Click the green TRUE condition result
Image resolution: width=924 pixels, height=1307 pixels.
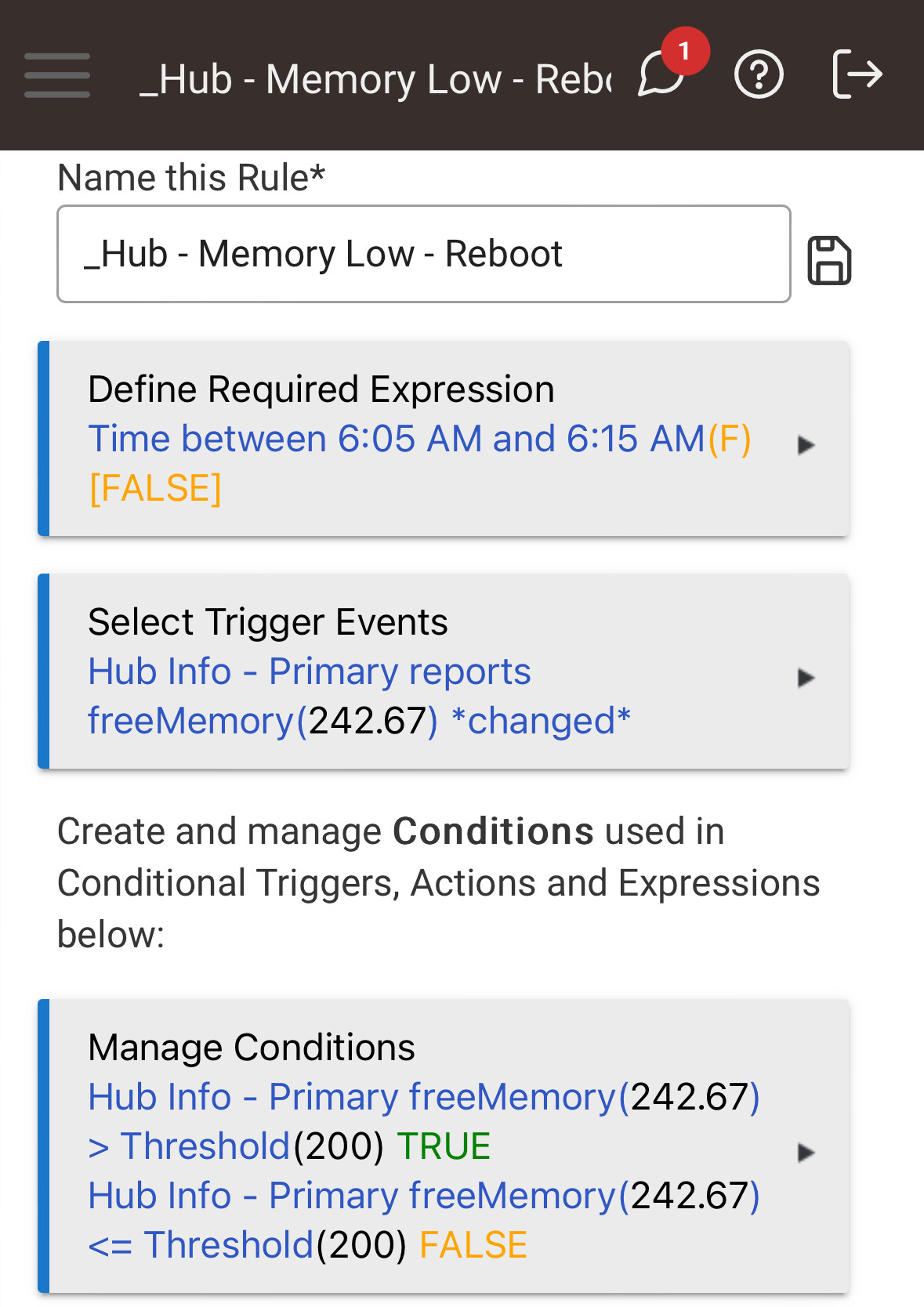pos(444,1146)
